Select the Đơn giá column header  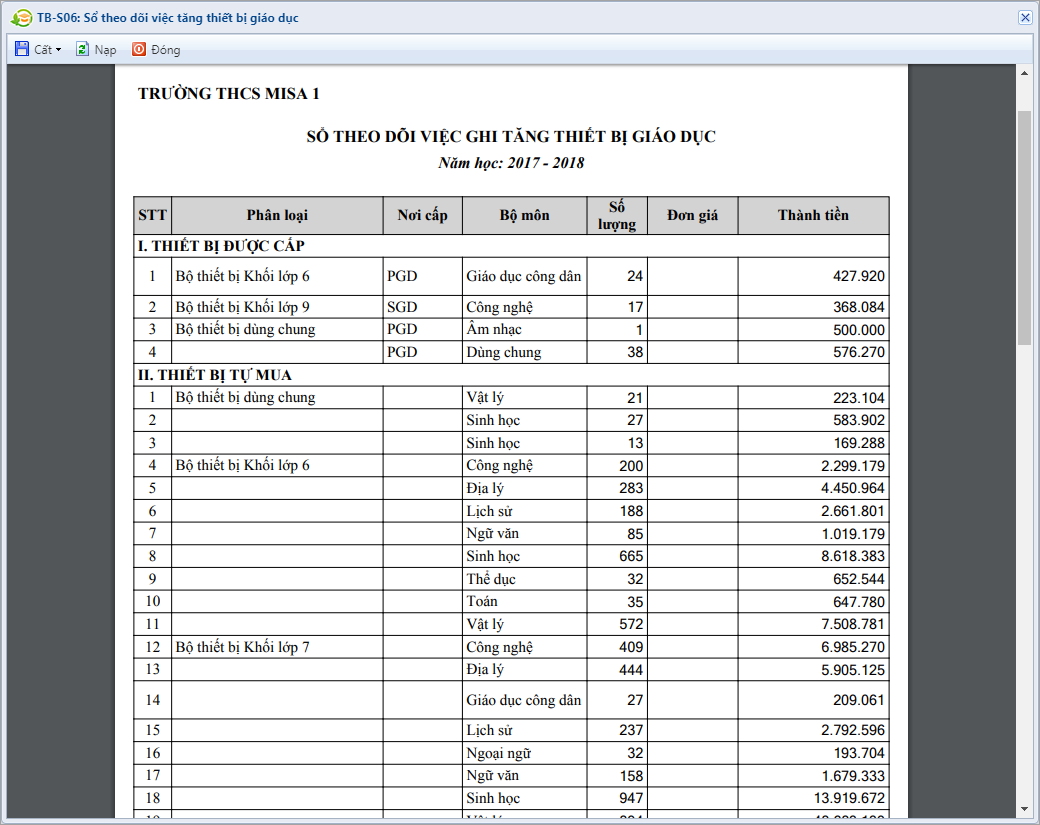tap(692, 216)
